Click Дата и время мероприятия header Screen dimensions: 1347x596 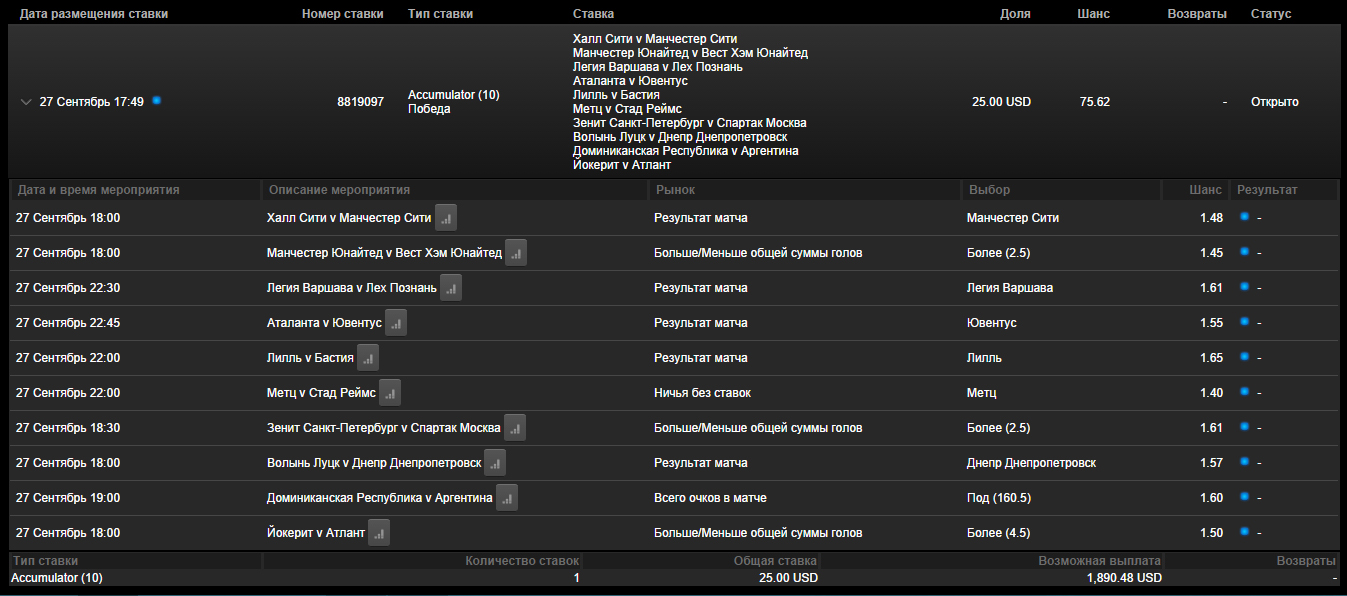[x=98, y=190]
